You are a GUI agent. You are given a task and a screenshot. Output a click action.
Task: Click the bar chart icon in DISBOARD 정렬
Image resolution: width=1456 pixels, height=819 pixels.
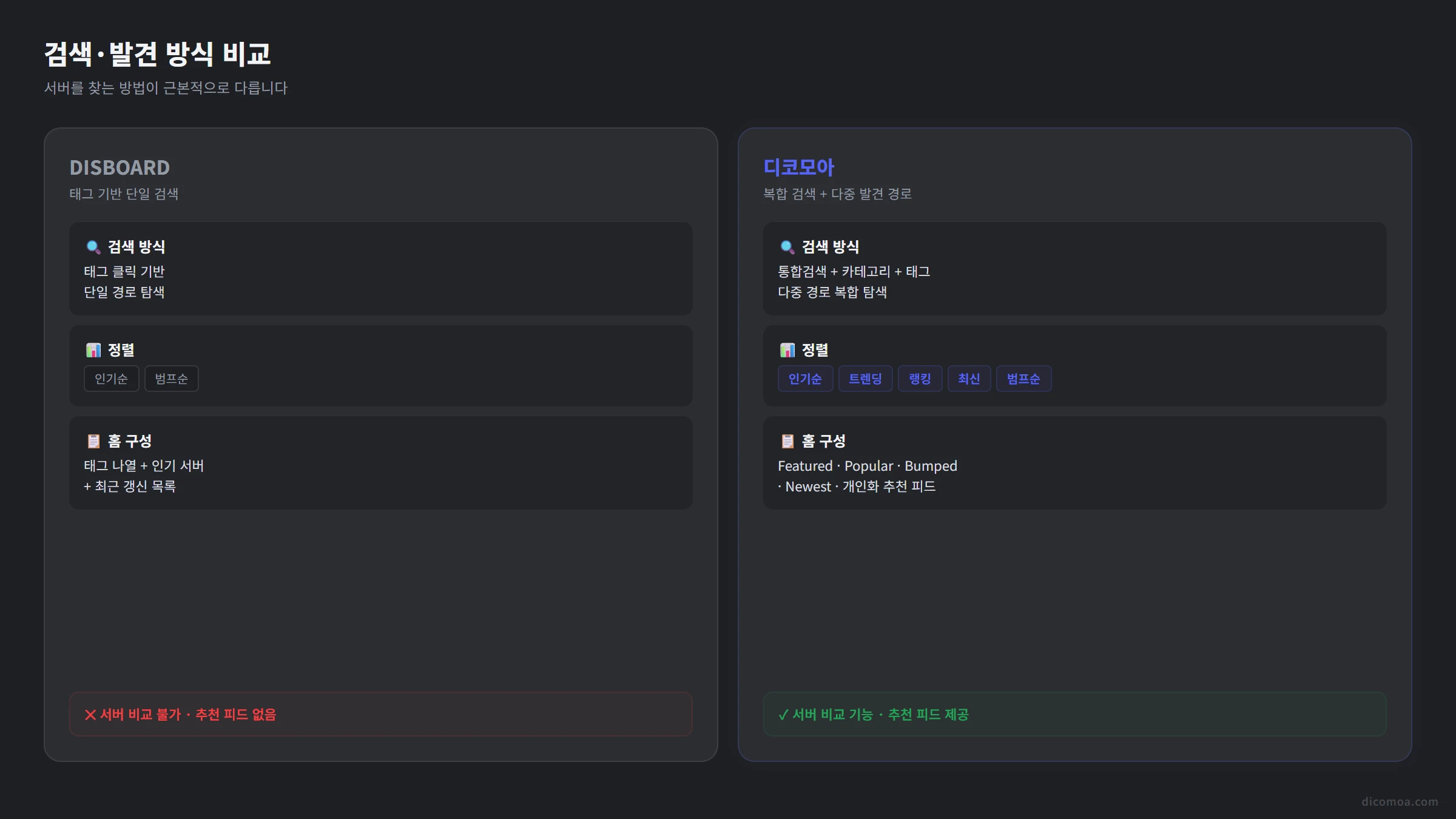pyautogui.click(x=93, y=350)
